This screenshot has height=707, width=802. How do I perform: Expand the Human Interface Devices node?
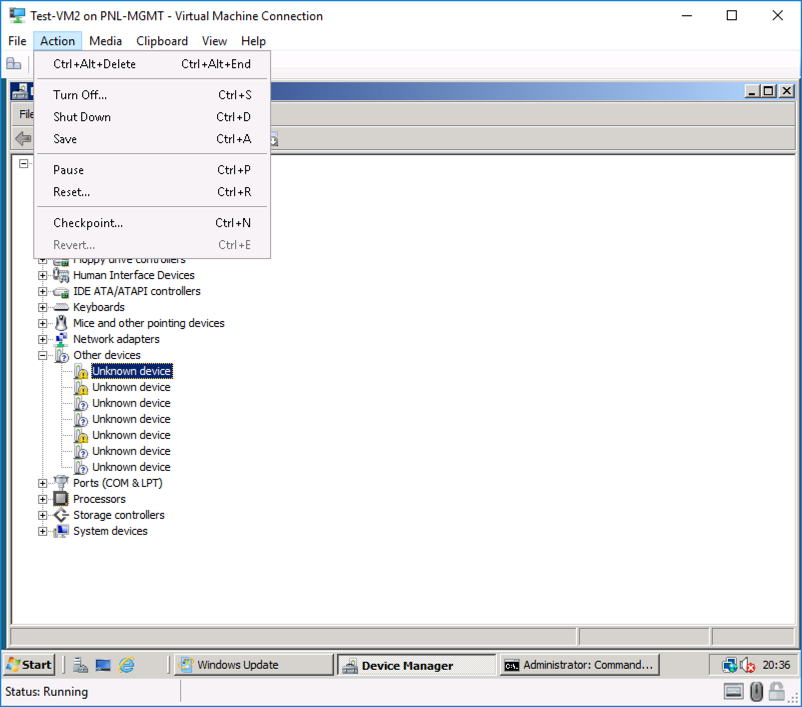[42, 275]
